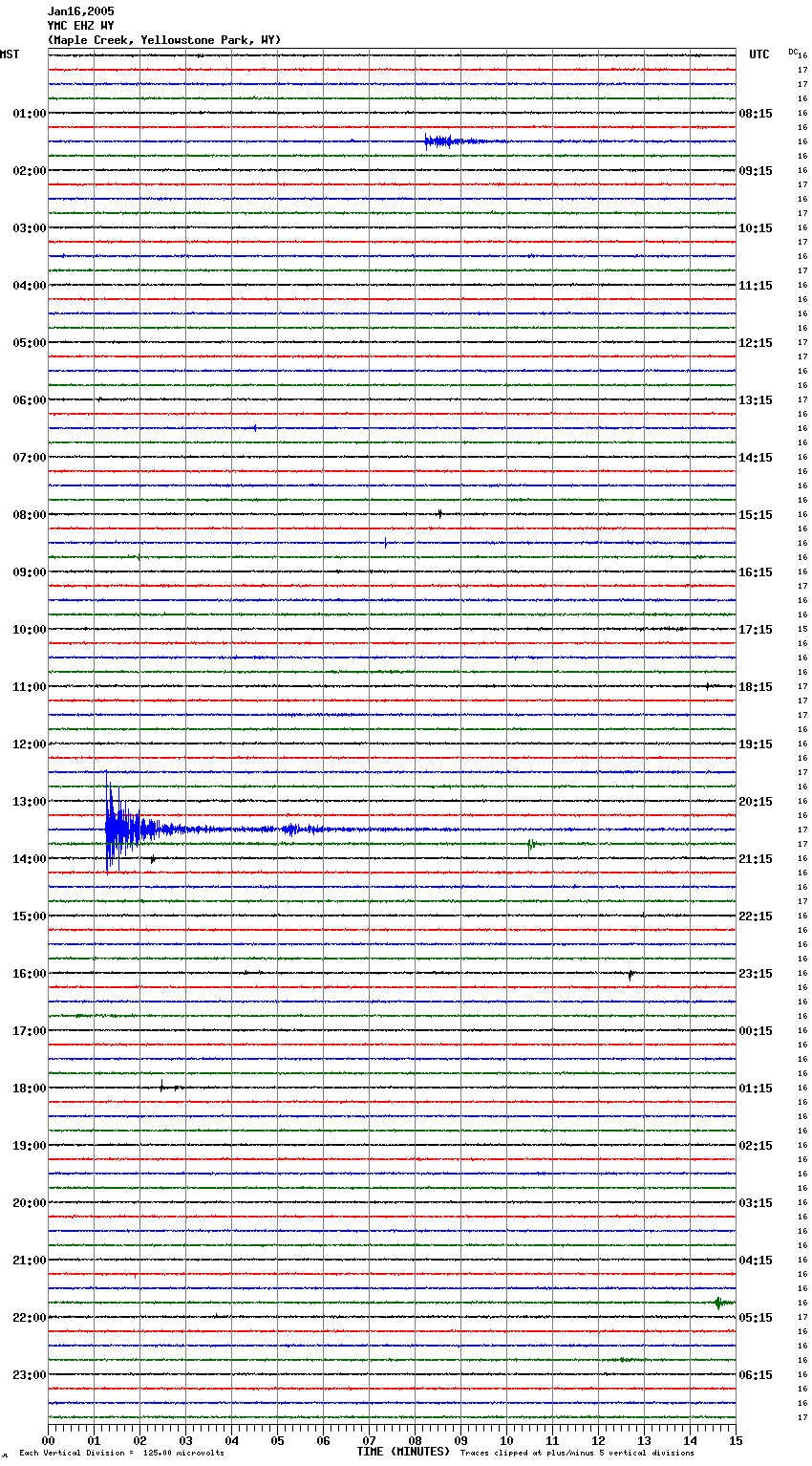Click minute 08 on the bottom axis
This screenshot has width=812, height=1466.
416,1440
